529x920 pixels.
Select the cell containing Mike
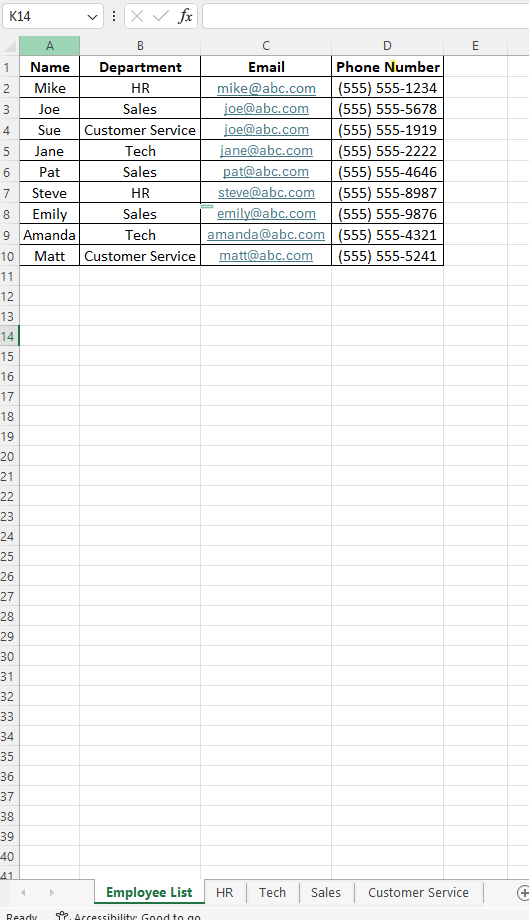[50, 88]
